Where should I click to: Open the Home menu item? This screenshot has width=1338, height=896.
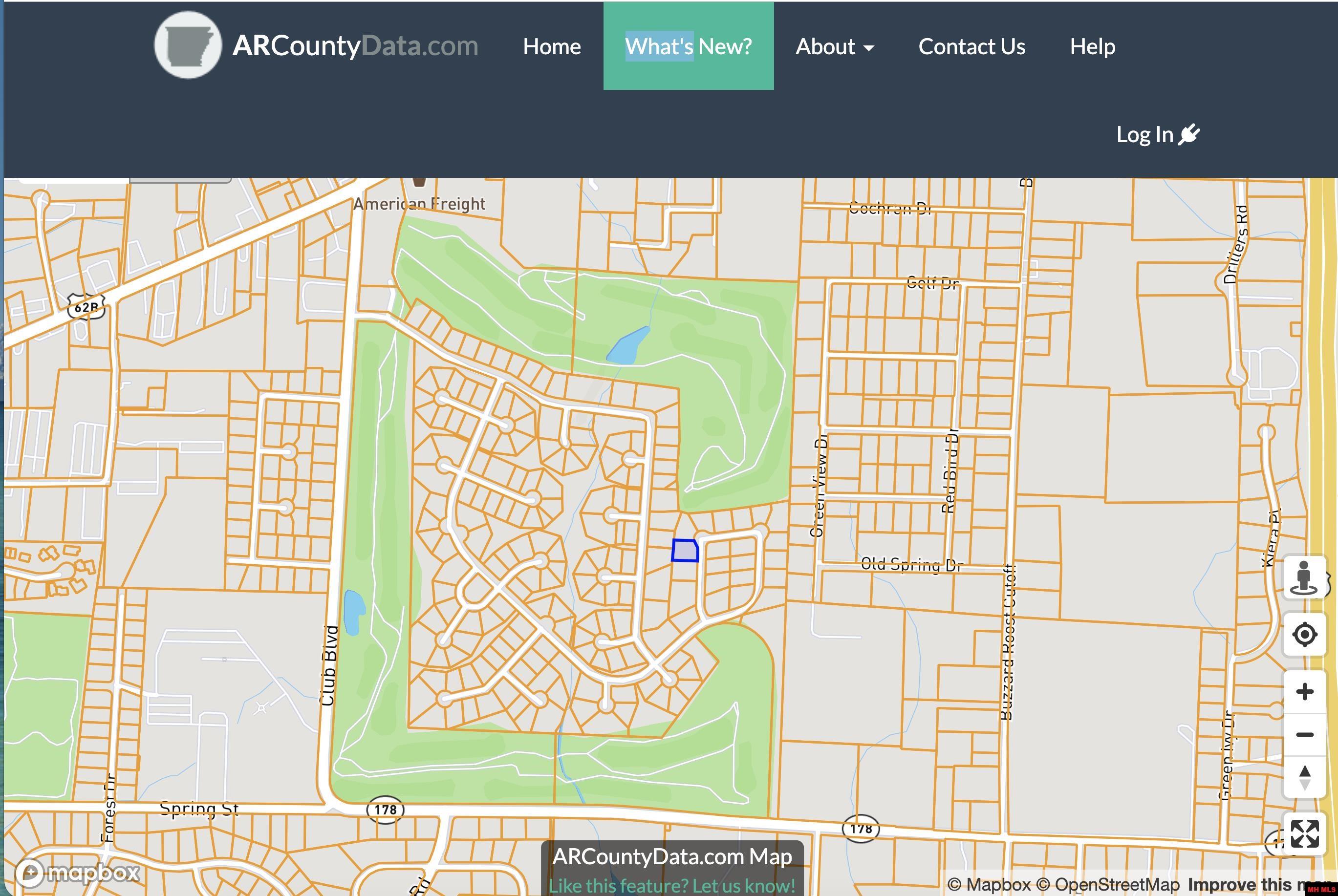point(552,46)
